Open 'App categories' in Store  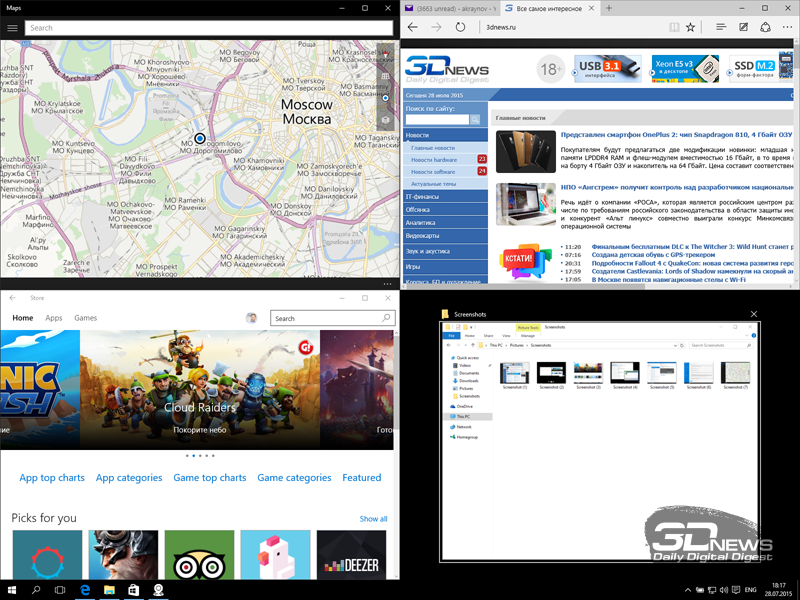129,478
